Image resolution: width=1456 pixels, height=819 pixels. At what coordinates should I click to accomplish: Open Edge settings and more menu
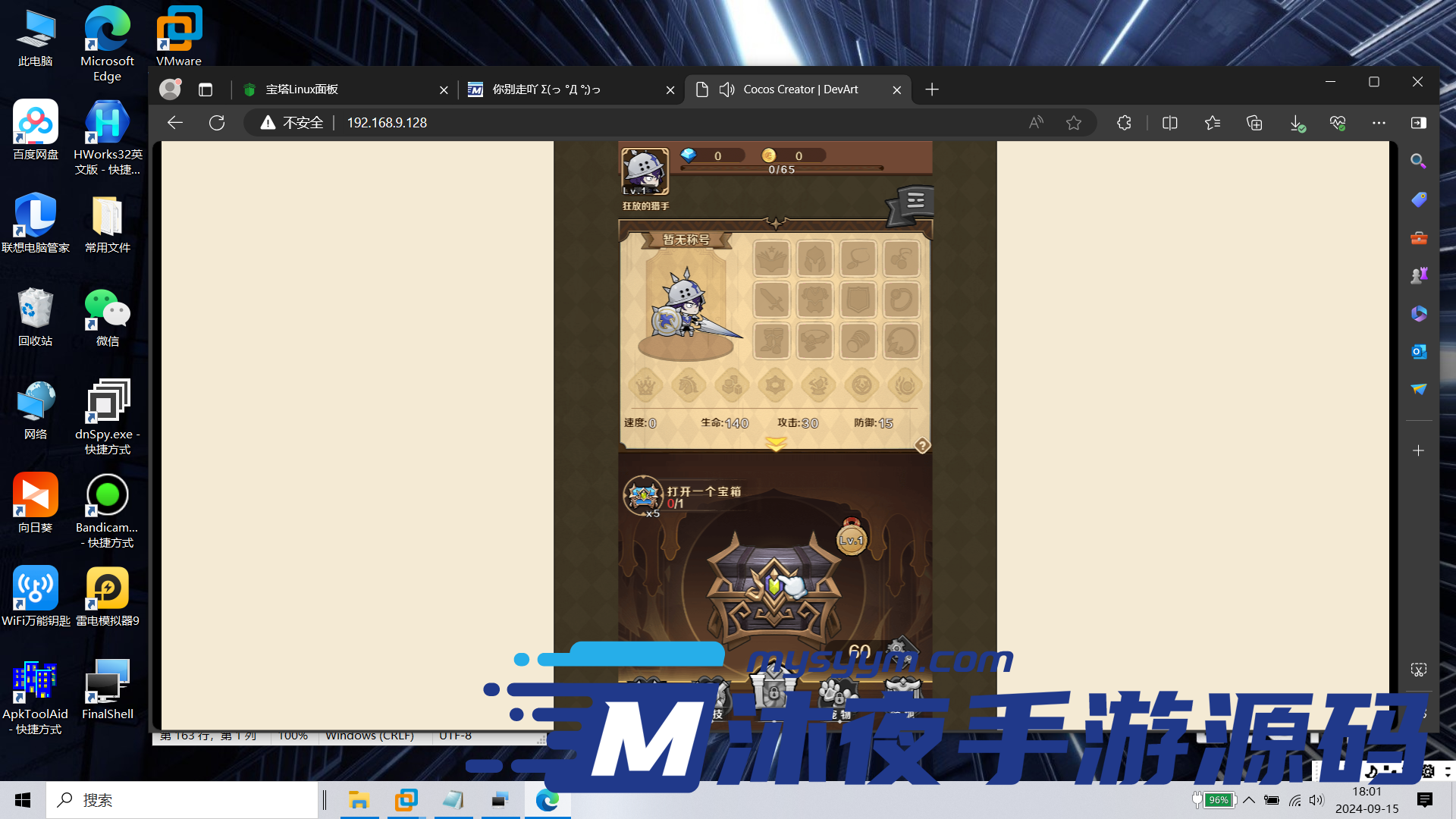click(1378, 123)
